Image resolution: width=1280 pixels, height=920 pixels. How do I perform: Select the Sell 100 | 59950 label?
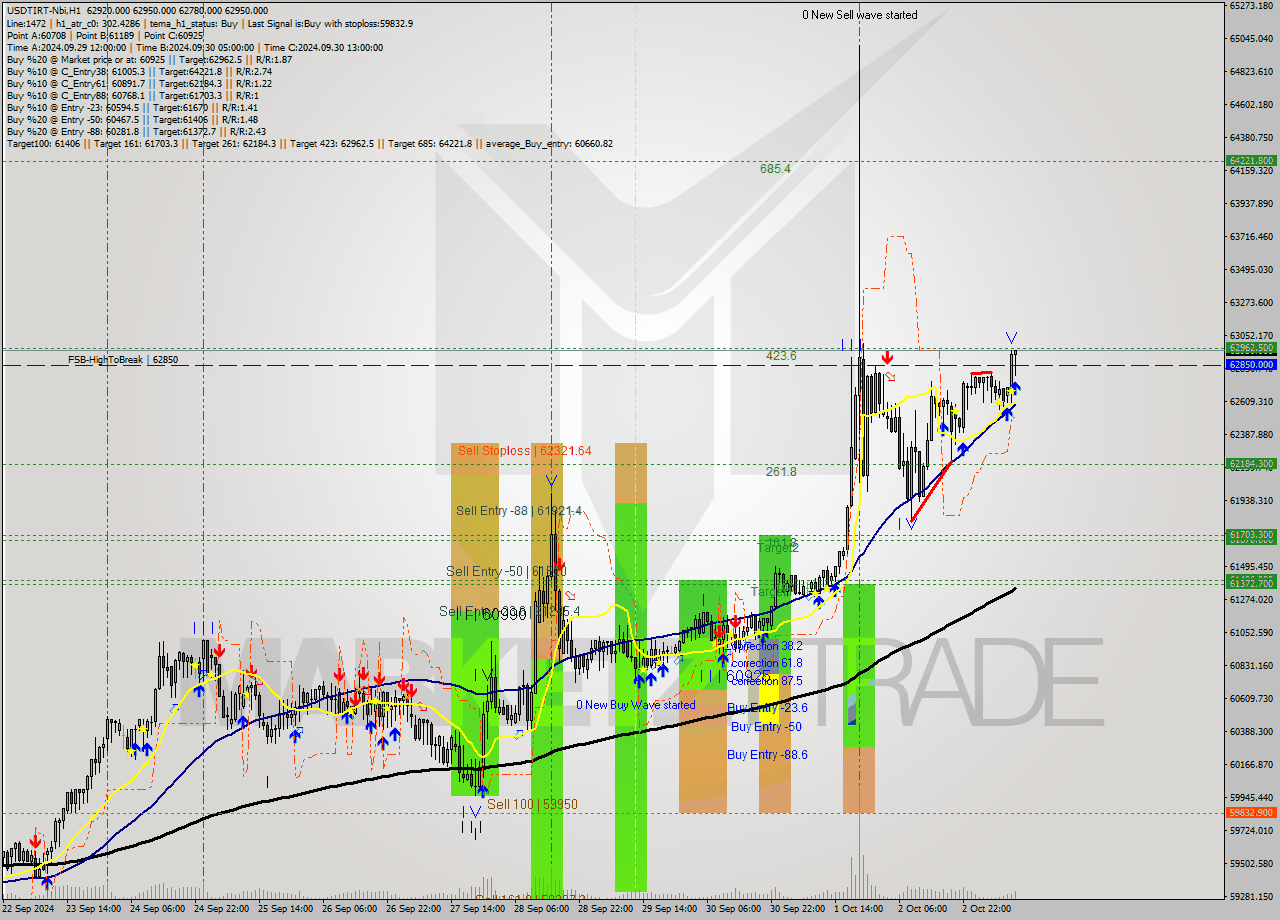point(532,804)
